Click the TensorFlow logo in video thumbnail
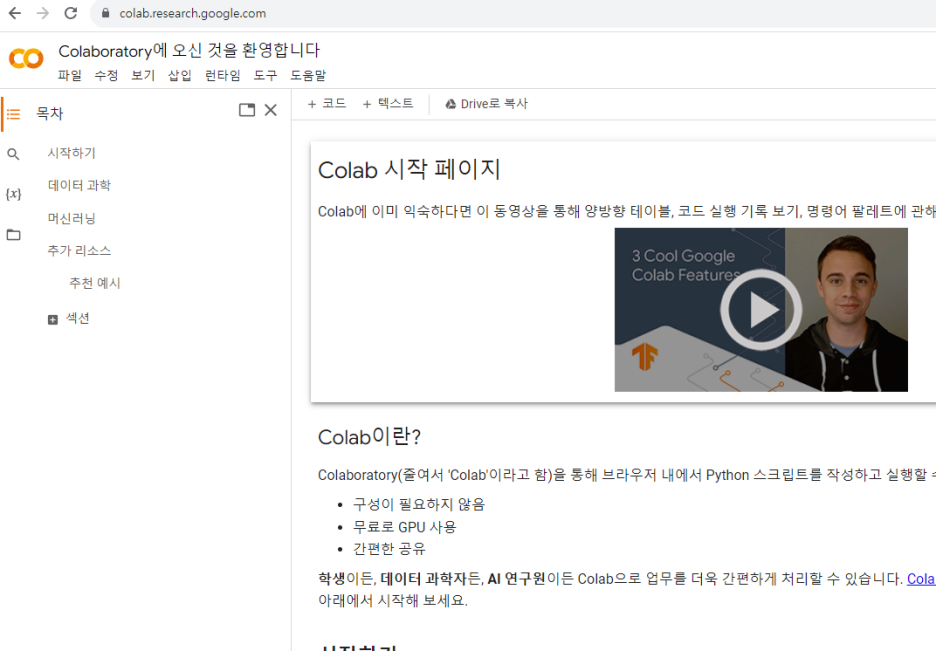Screen dimensions: 936x651 coord(645,357)
